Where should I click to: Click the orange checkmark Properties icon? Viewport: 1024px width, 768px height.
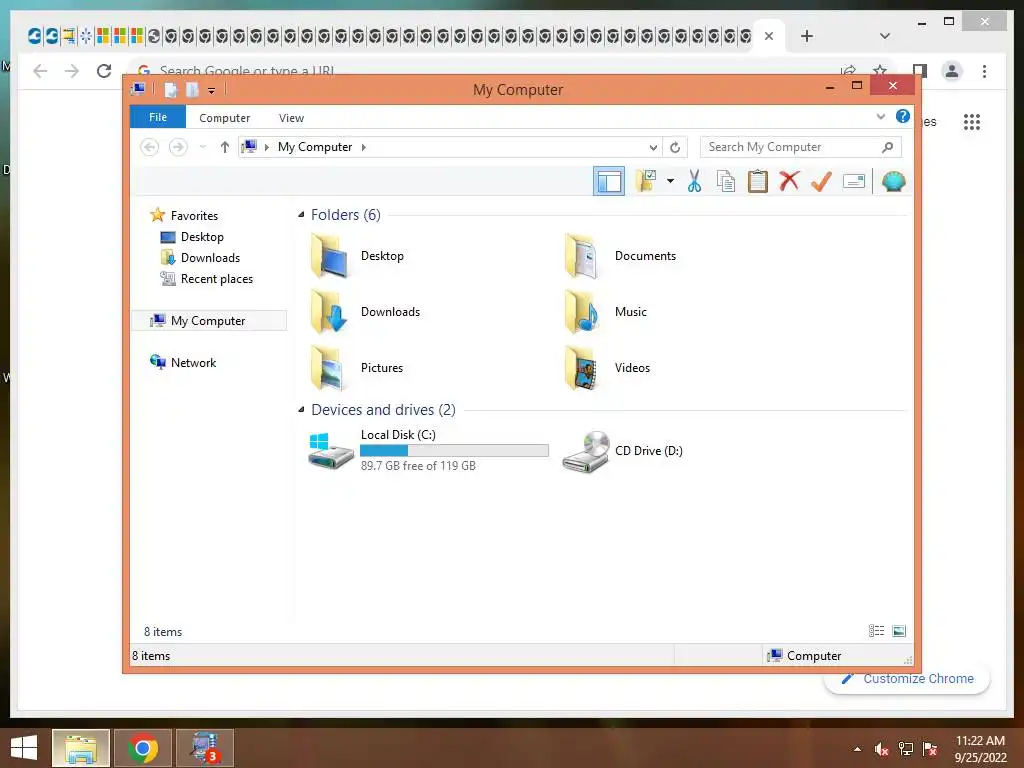(821, 181)
